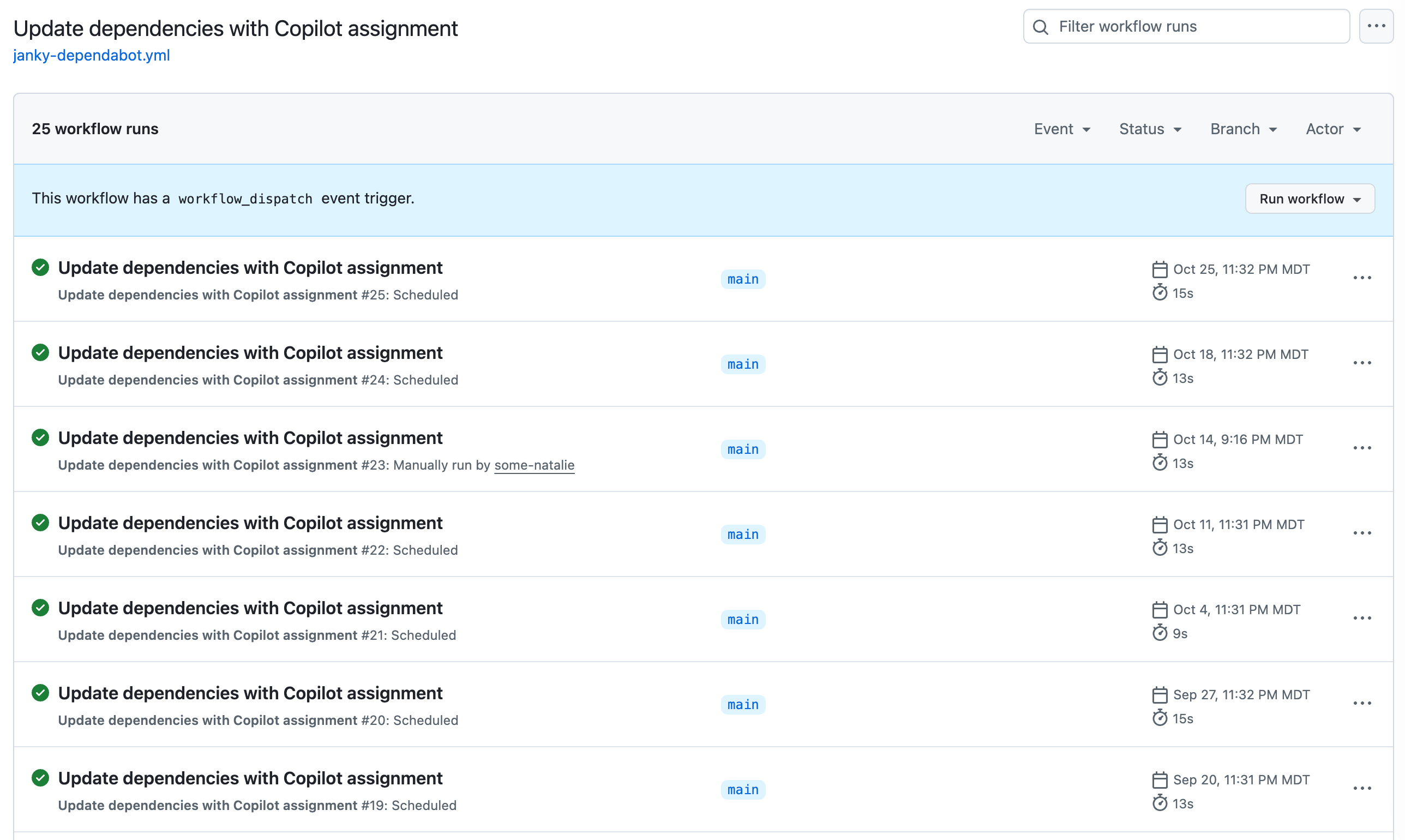Open the Branch filter dropdown
This screenshot has width=1405, height=840.
(x=1243, y=129)
